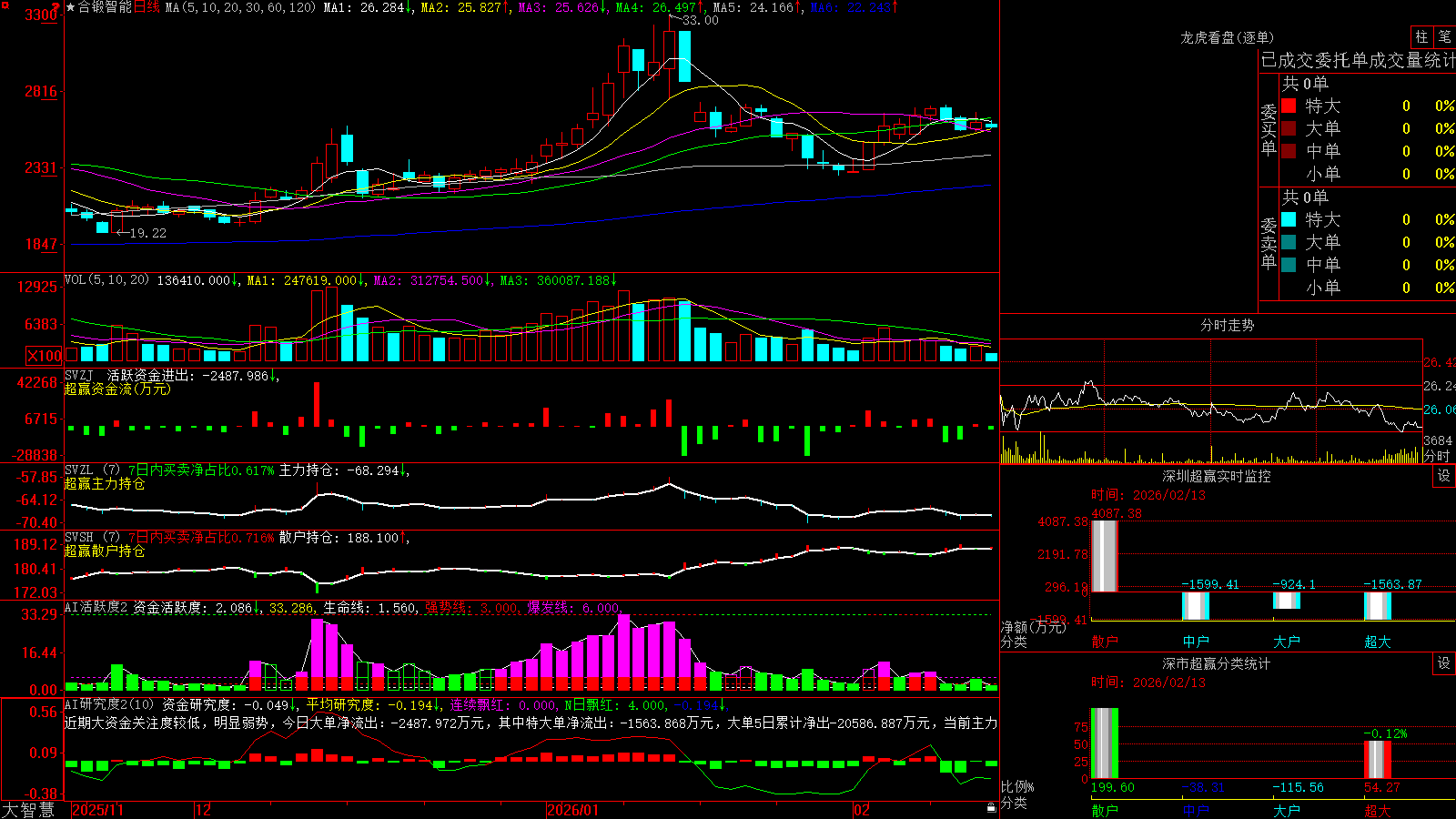The image size is (1456, 819).
Task: Click the 日线 period label
Action: [147, 7]
